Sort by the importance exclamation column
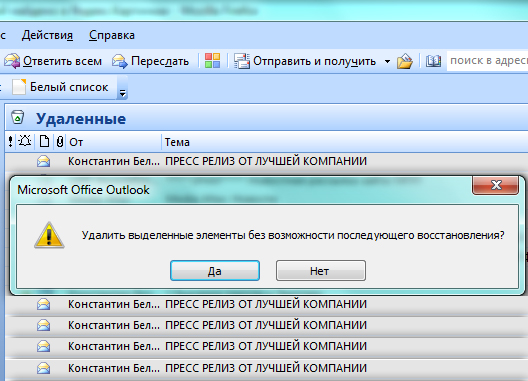The width and height of the screenshot is (528, 381). pos(10,141)
